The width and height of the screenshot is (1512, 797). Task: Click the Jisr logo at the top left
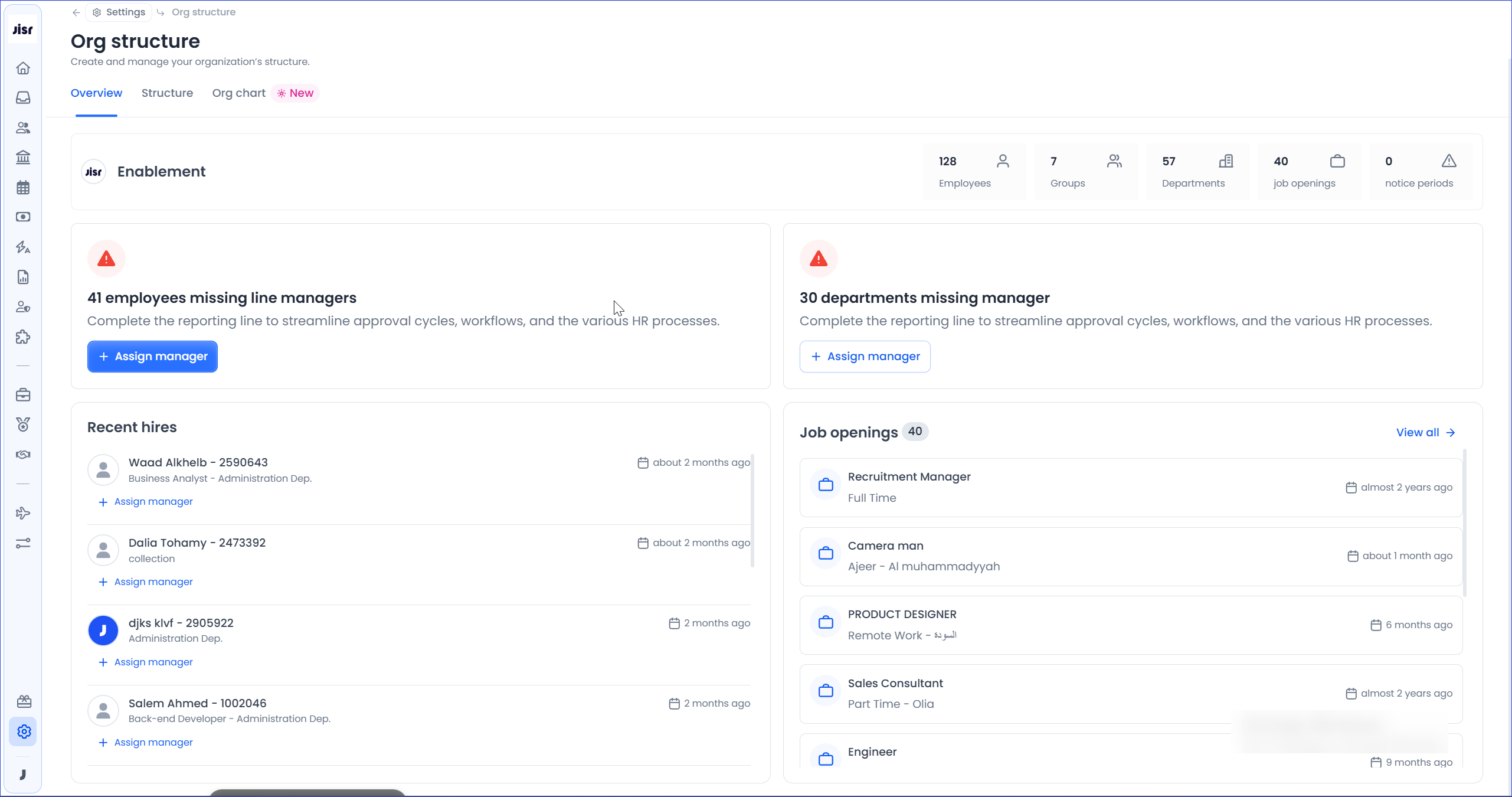click(22, 29)
